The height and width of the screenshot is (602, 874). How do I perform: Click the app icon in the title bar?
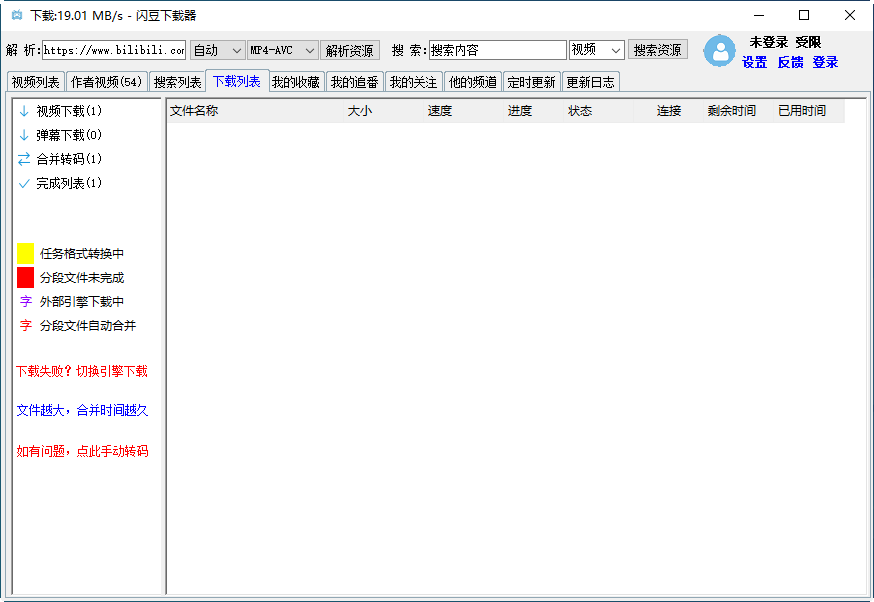pos(15,14)
